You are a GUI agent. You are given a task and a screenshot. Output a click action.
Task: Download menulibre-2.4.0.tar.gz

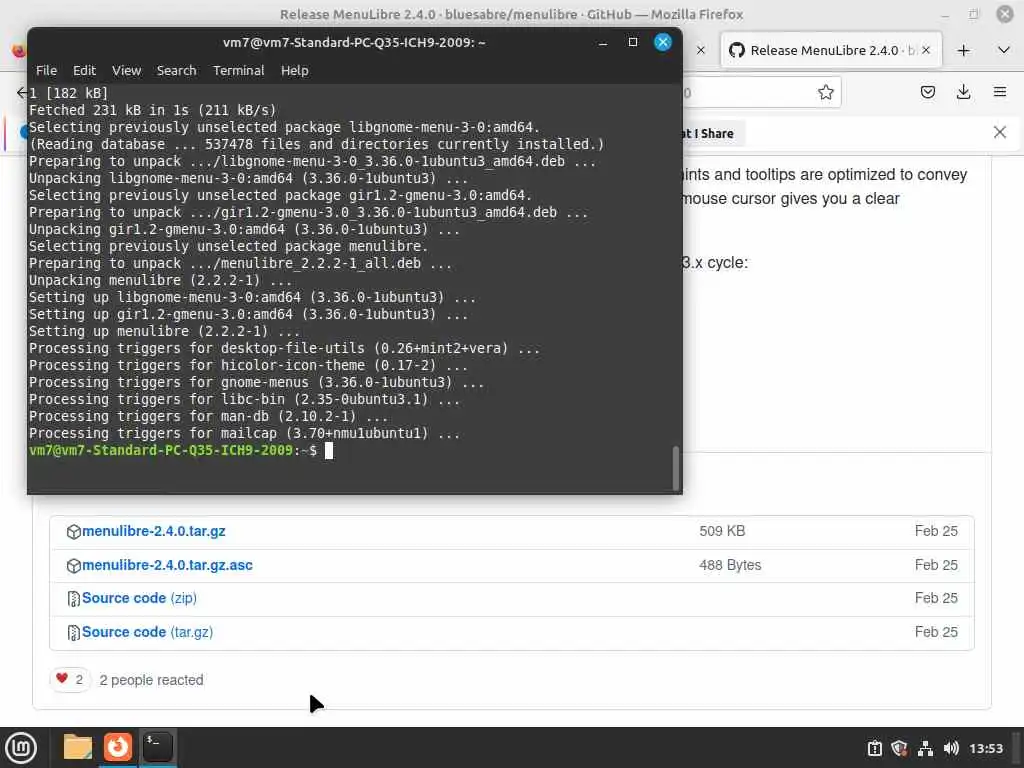153,531
